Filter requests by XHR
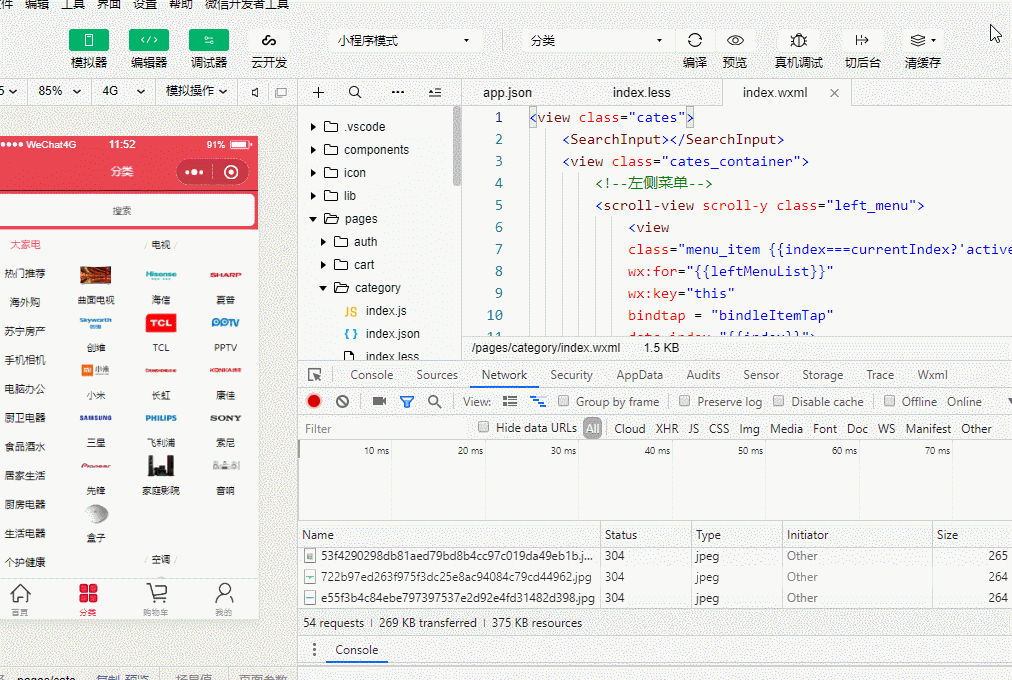Image resolution: width=1012 pixels, height=680 pixels. click(667, 428)
